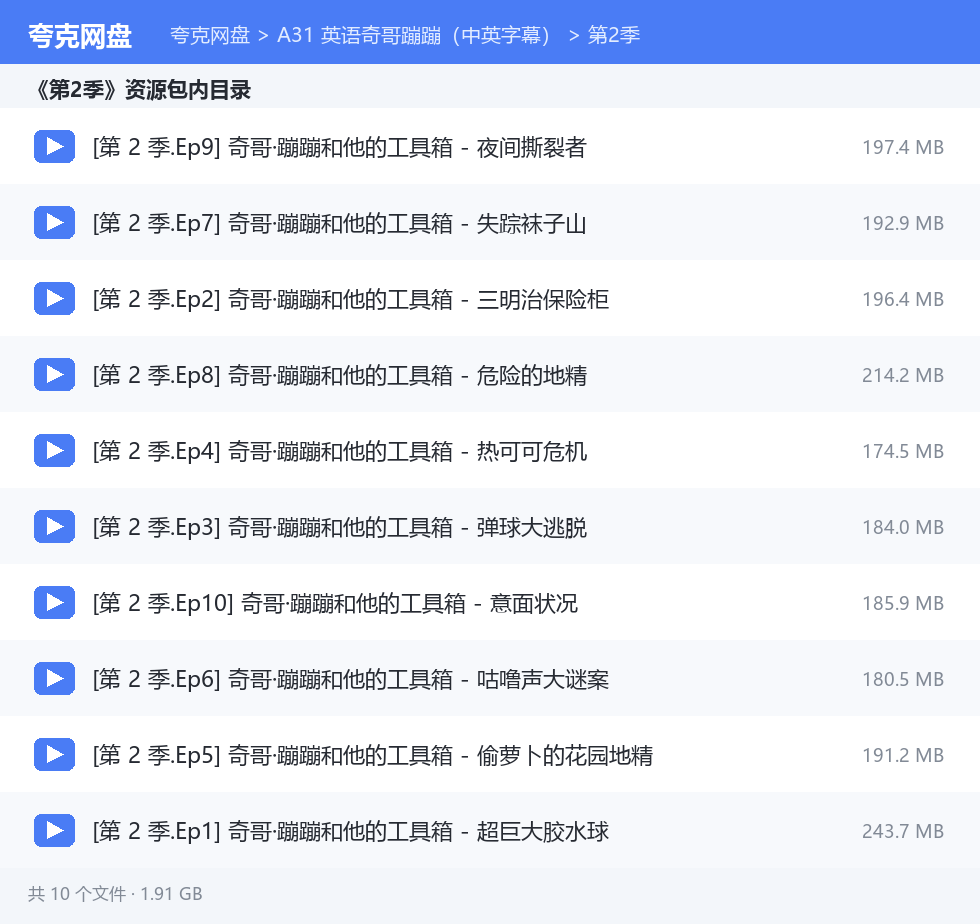The image size is (980, 924).
Task: Click the 197.4 MB size value
Action: tap(902, 148)
